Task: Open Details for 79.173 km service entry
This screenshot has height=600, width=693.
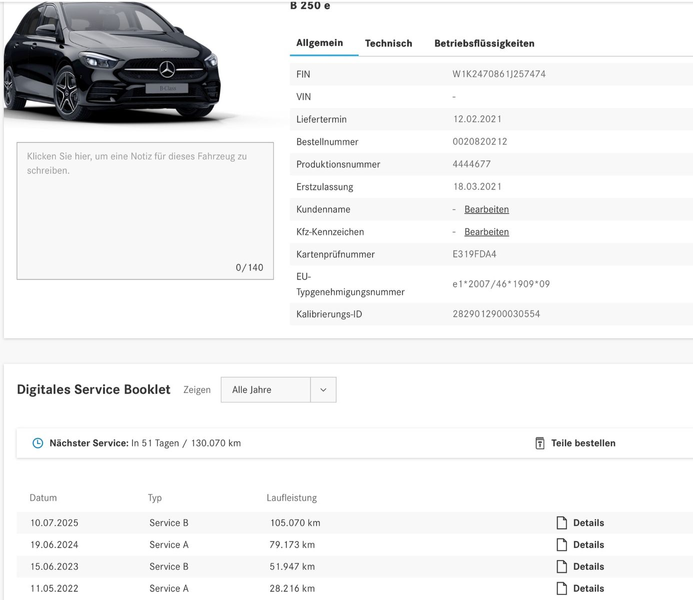Action: (588, 545)
